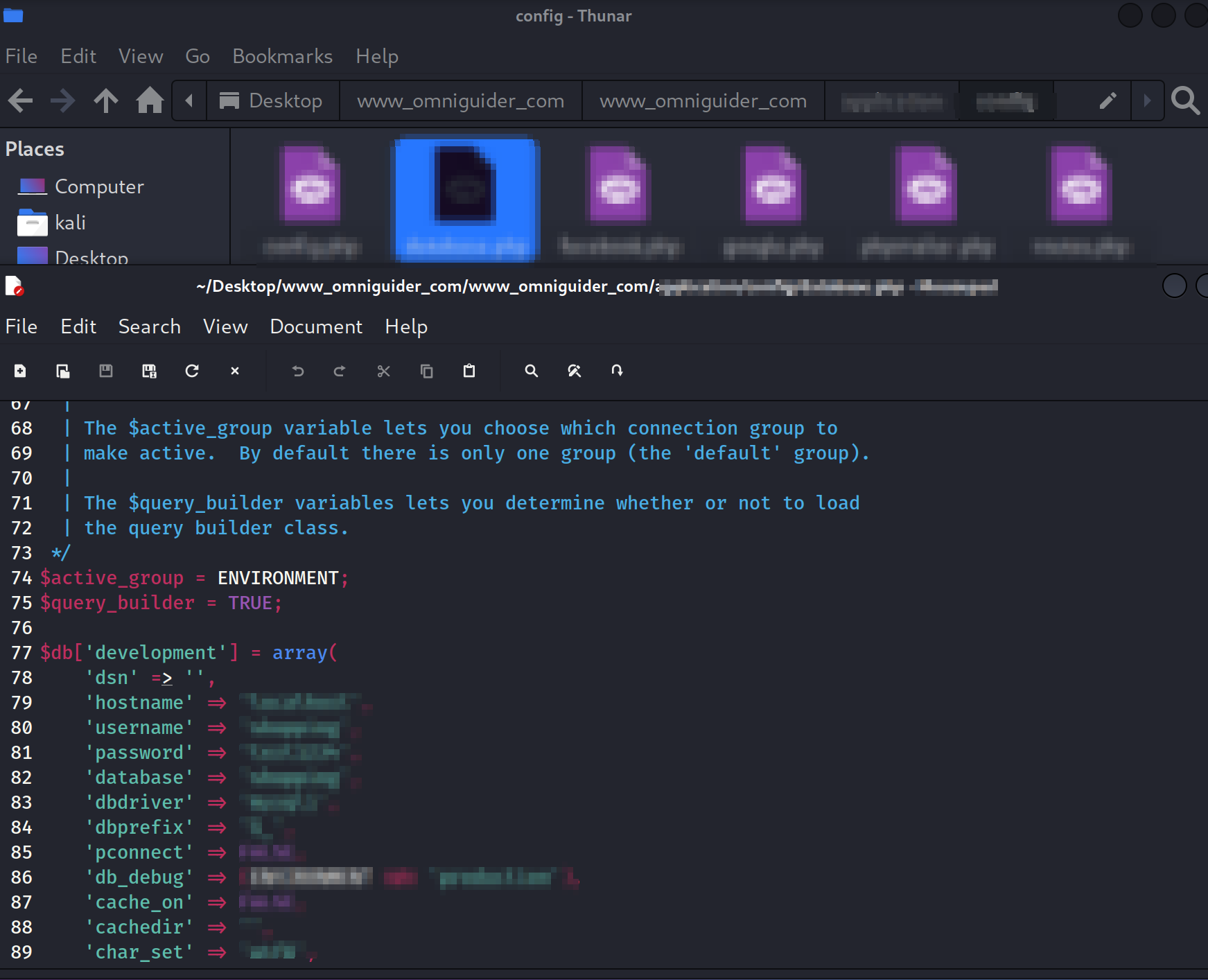Paste clipboard icon in editor toolbar
The width and height of the screenshot is (1208, 980).
click(x=469, y=371)
